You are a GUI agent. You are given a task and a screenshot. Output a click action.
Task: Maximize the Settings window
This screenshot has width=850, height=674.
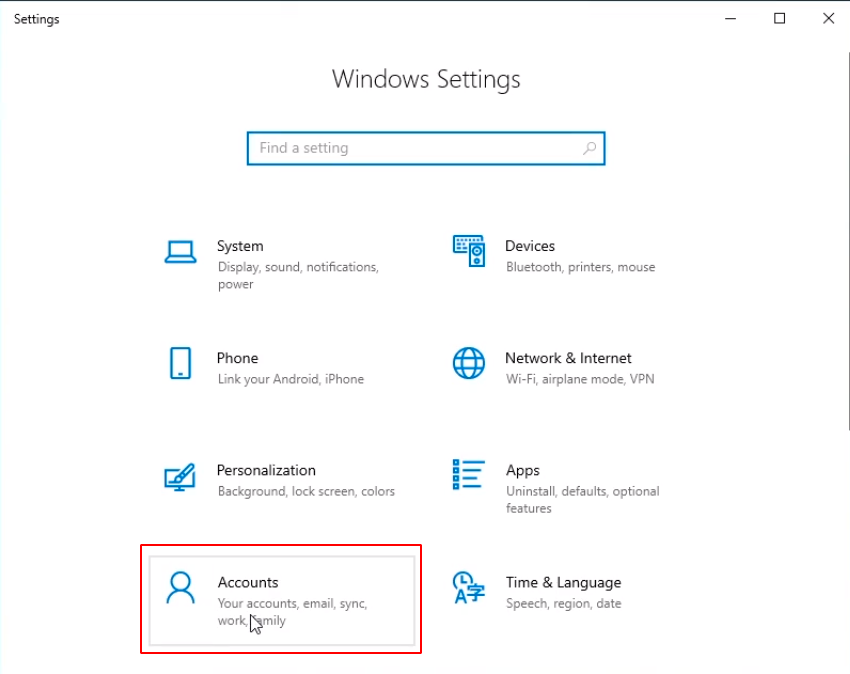780,18
